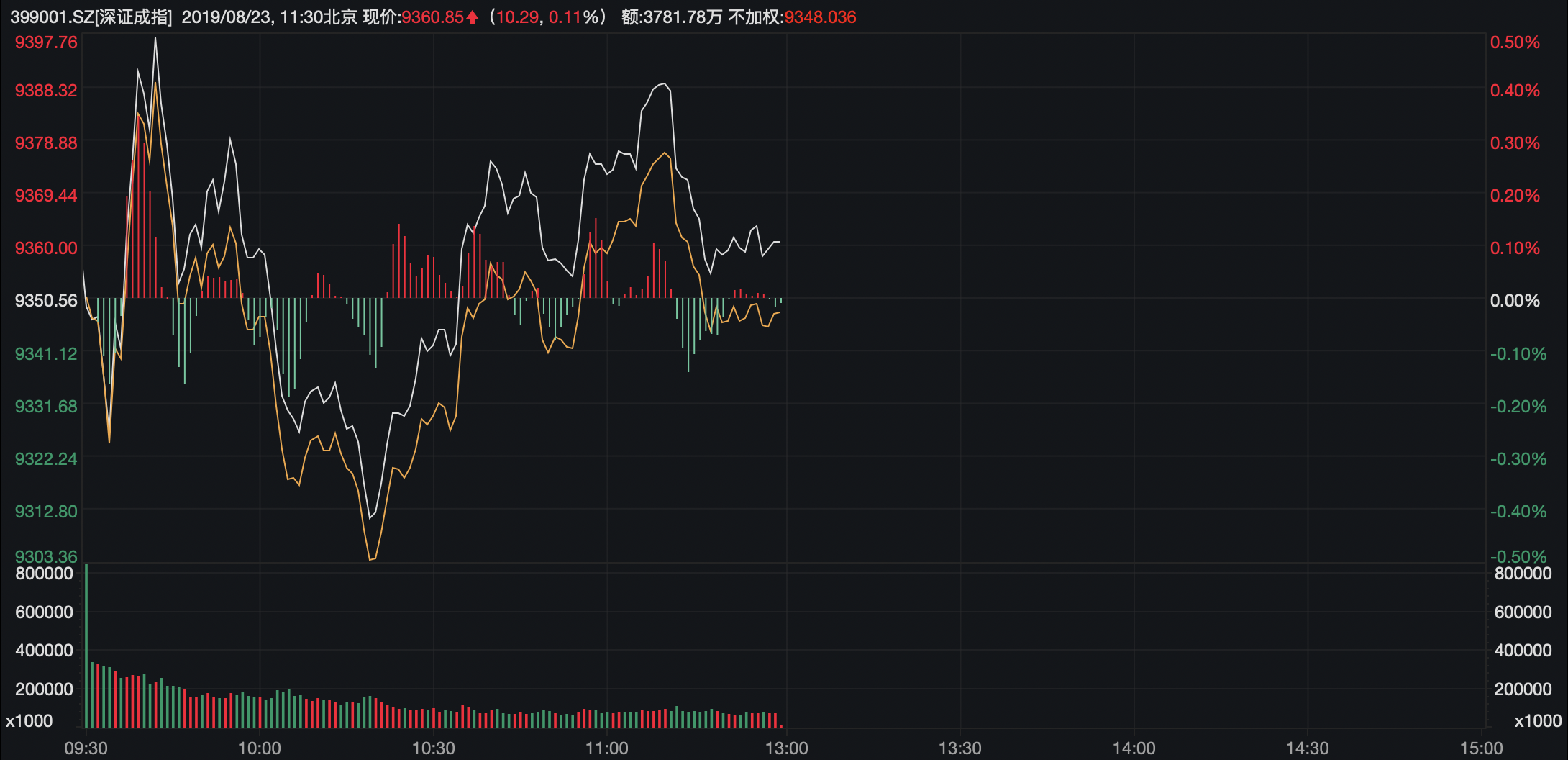Click the left 200000 volume axis label
Screen dimensions: 1568x760
[44, 689]
